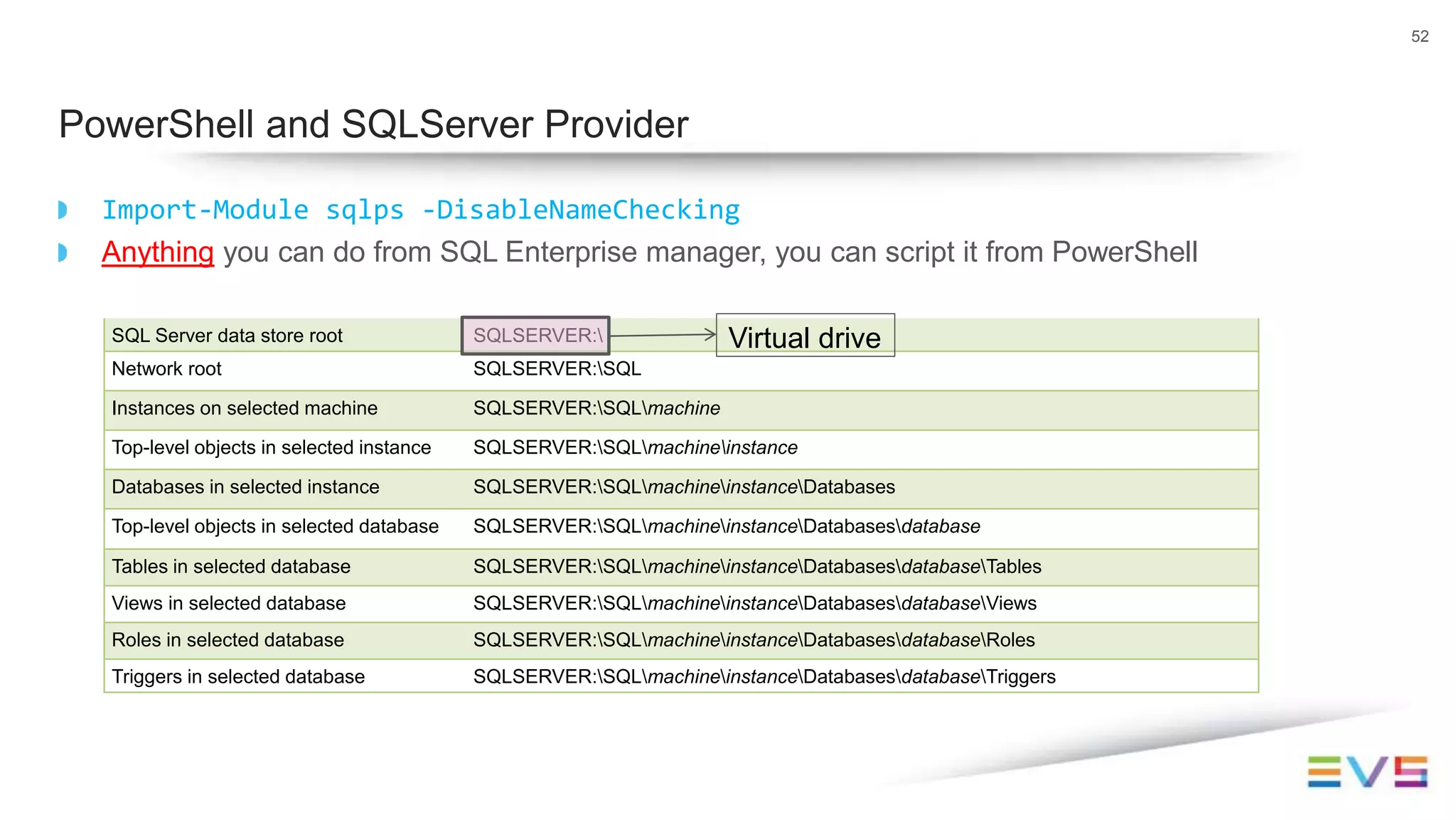
Task: Click the path ending in '\Triggers'
Action: [x=764, y=677]
